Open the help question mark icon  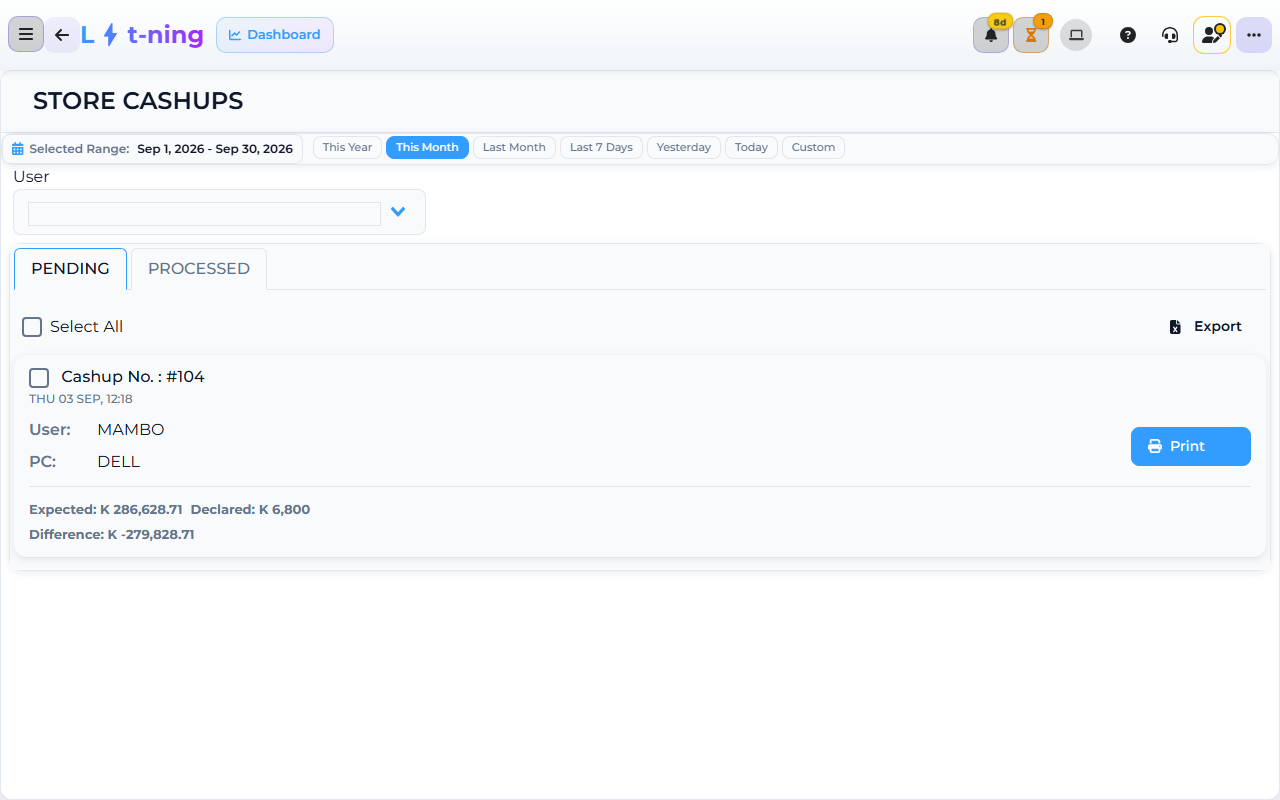(1128, 35)
